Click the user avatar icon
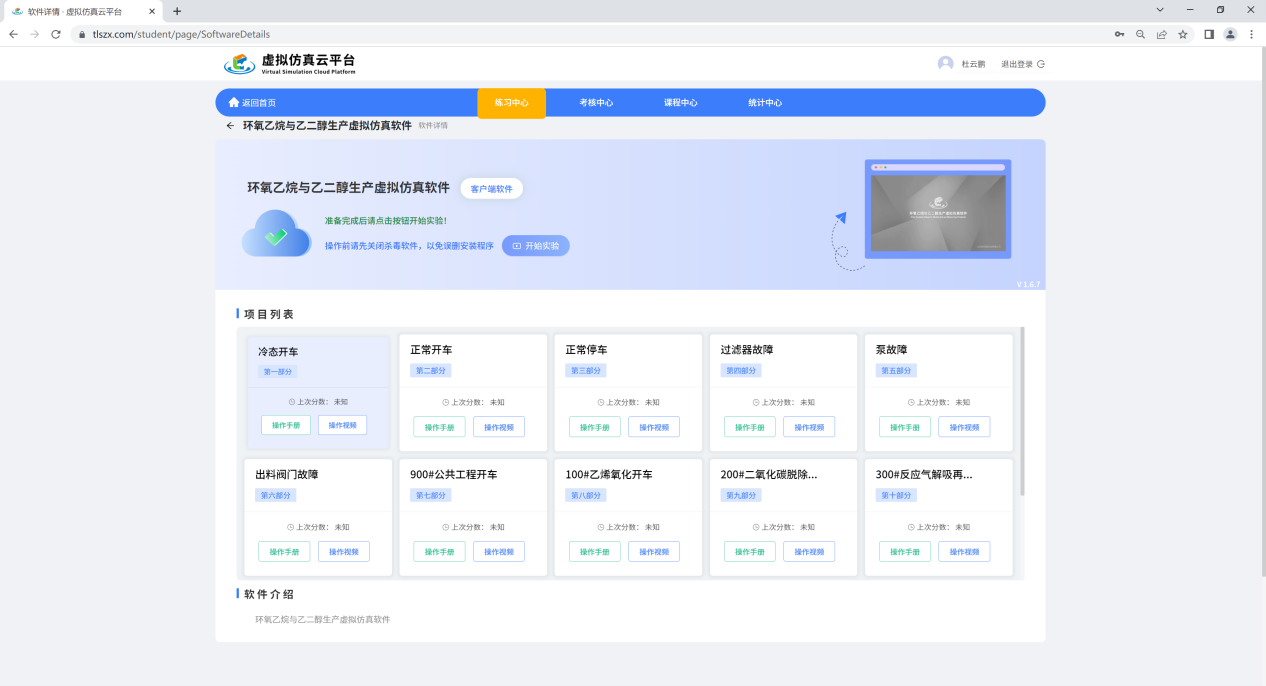Screen dimensions: 1266x686 945,63
